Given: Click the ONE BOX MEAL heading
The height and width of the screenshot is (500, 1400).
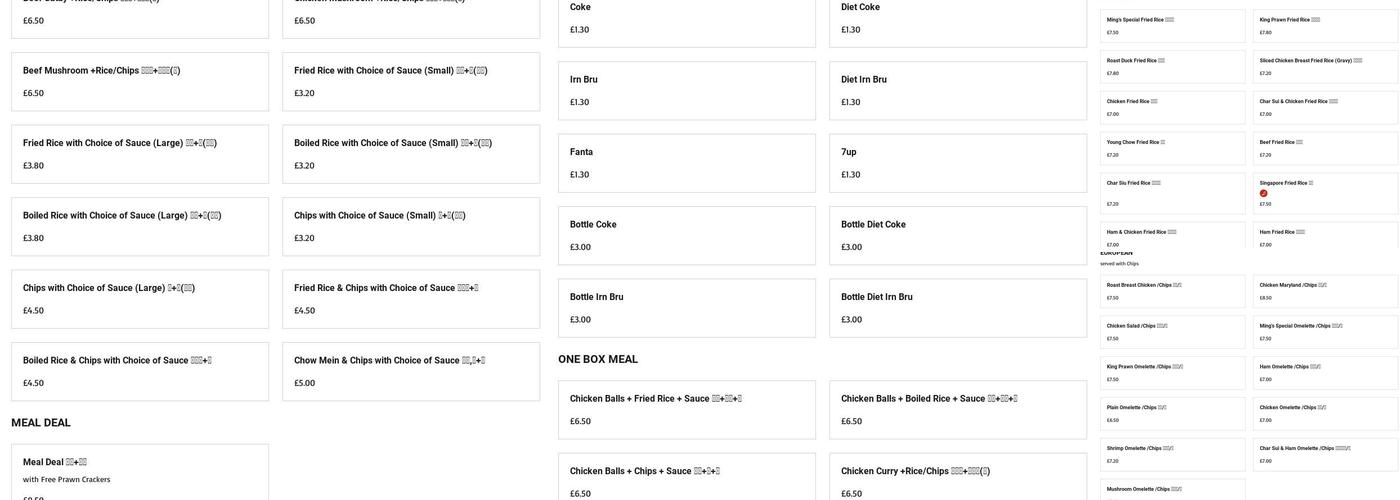Looking at the screenshot, I should tap(598, 359).
